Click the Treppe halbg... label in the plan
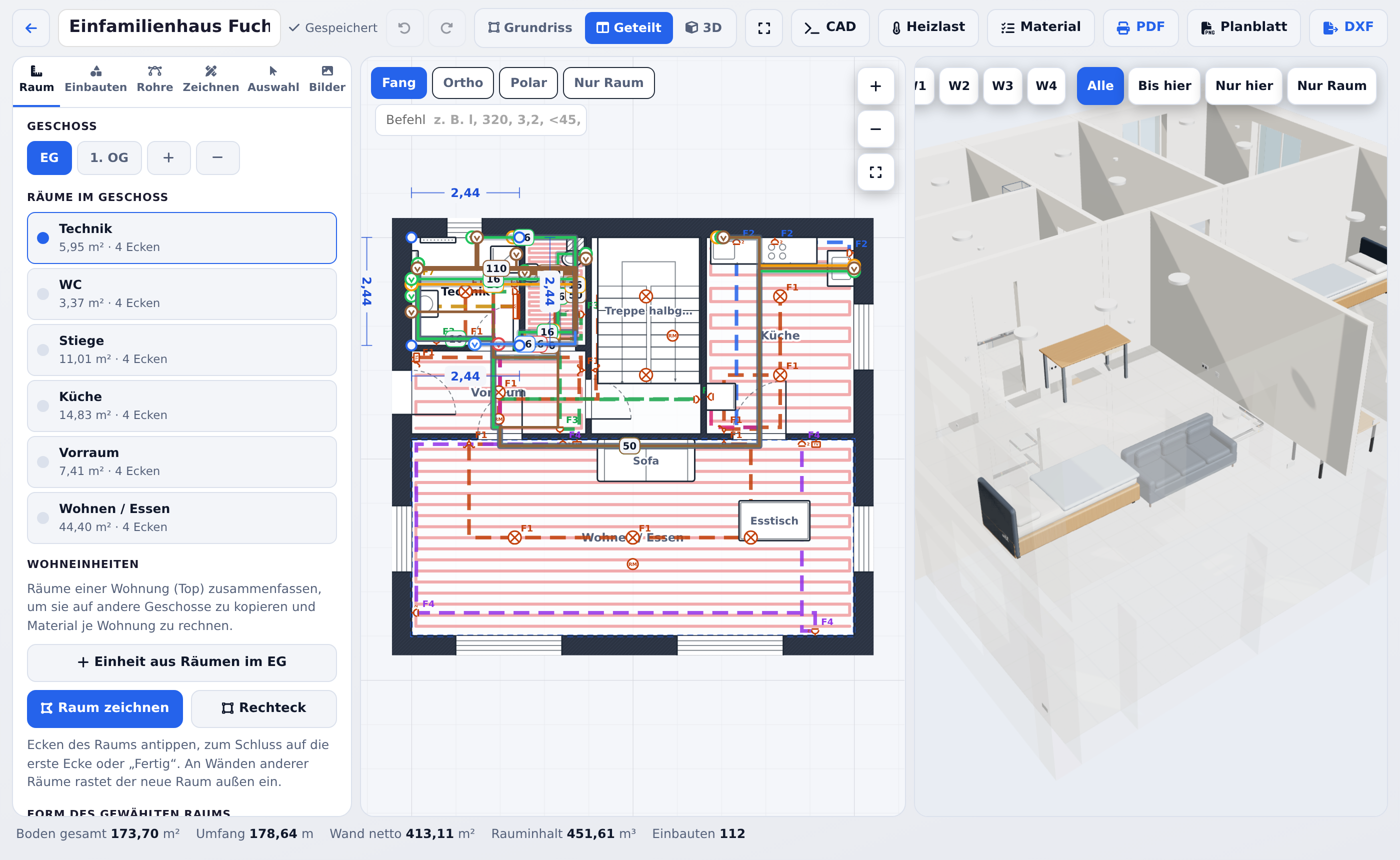Image resolution: width=1400 pixels, height=860 pixels. click(x=648, y=311)
